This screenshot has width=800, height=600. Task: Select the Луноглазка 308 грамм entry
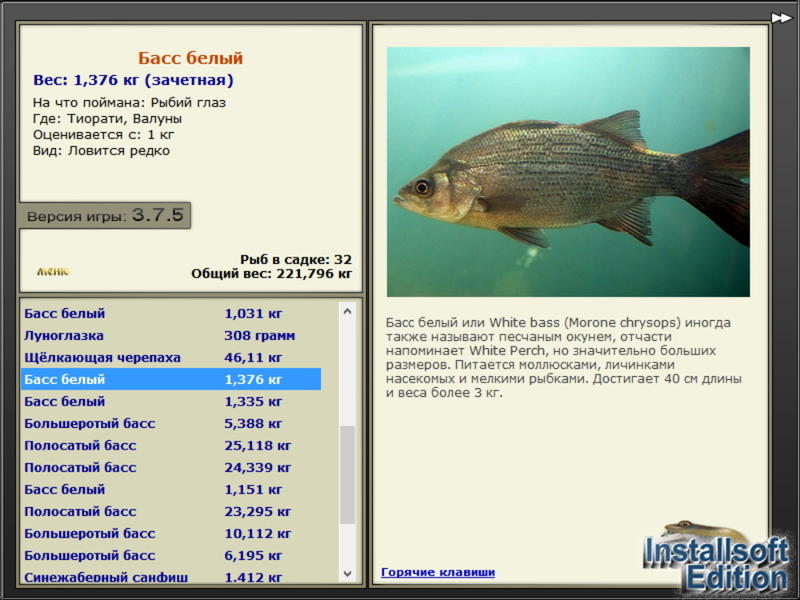point(171,335)
